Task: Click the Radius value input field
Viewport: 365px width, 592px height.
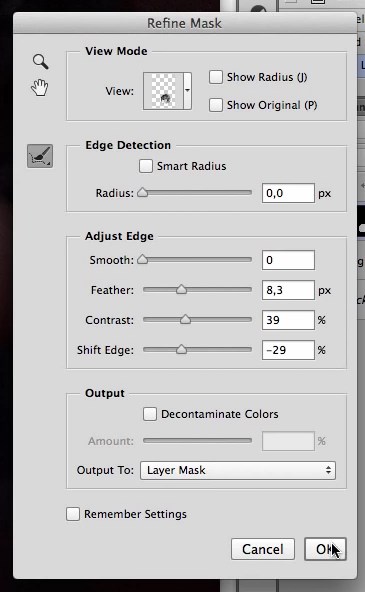Action: 288,193
